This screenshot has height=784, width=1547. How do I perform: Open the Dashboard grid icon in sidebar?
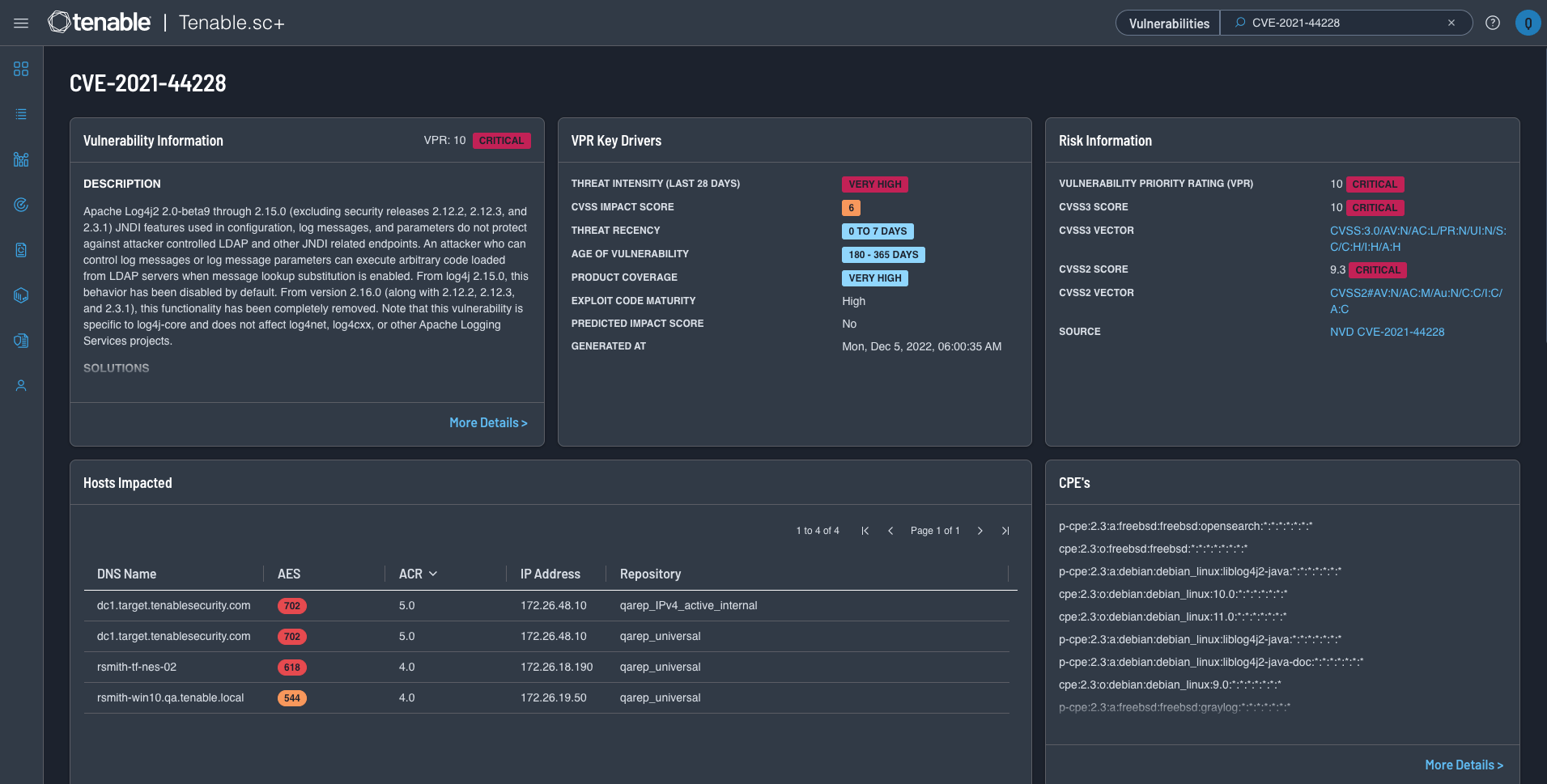20,69
